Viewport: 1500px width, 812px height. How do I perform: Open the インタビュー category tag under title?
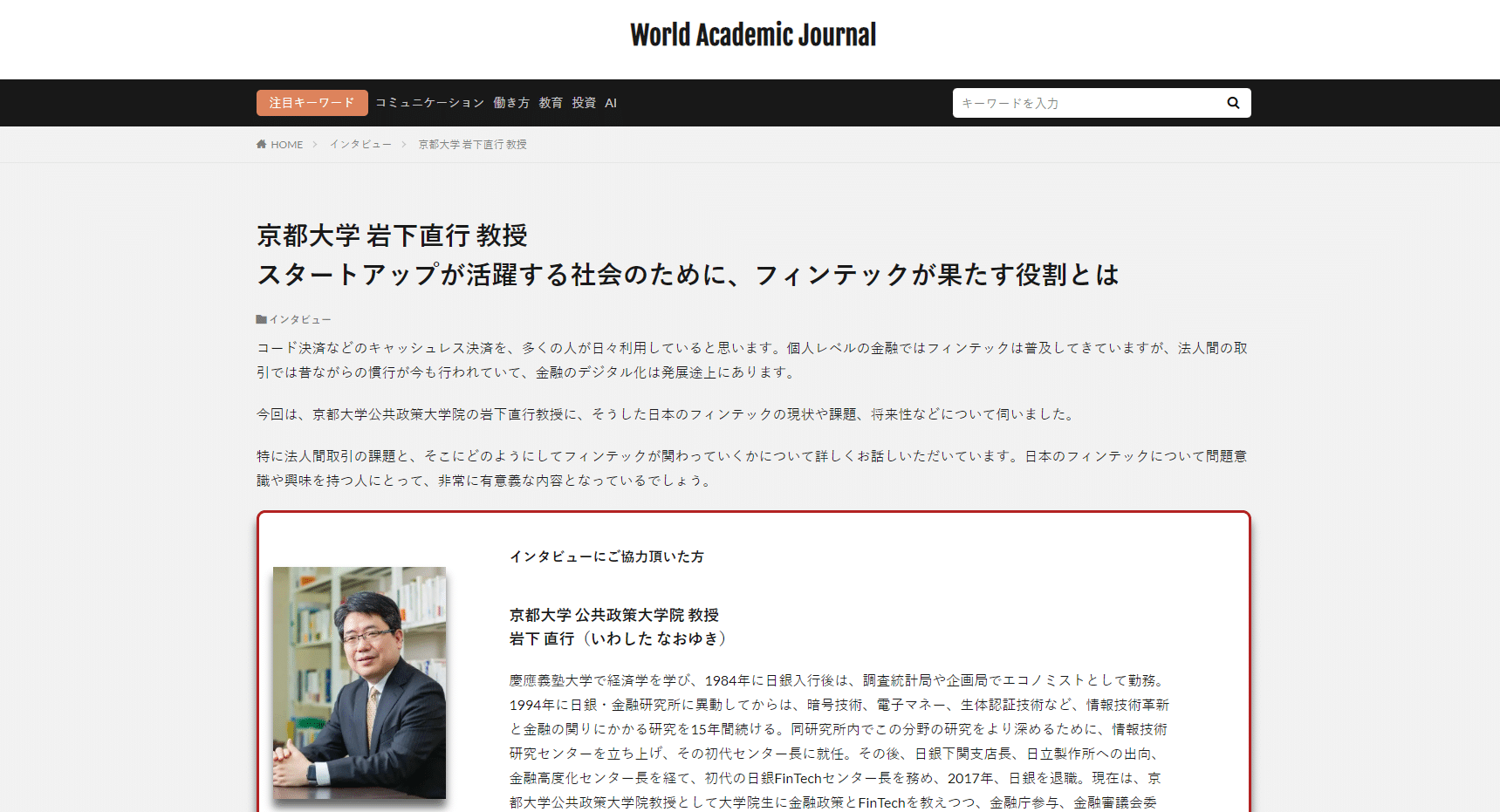(x=300, y=320)
